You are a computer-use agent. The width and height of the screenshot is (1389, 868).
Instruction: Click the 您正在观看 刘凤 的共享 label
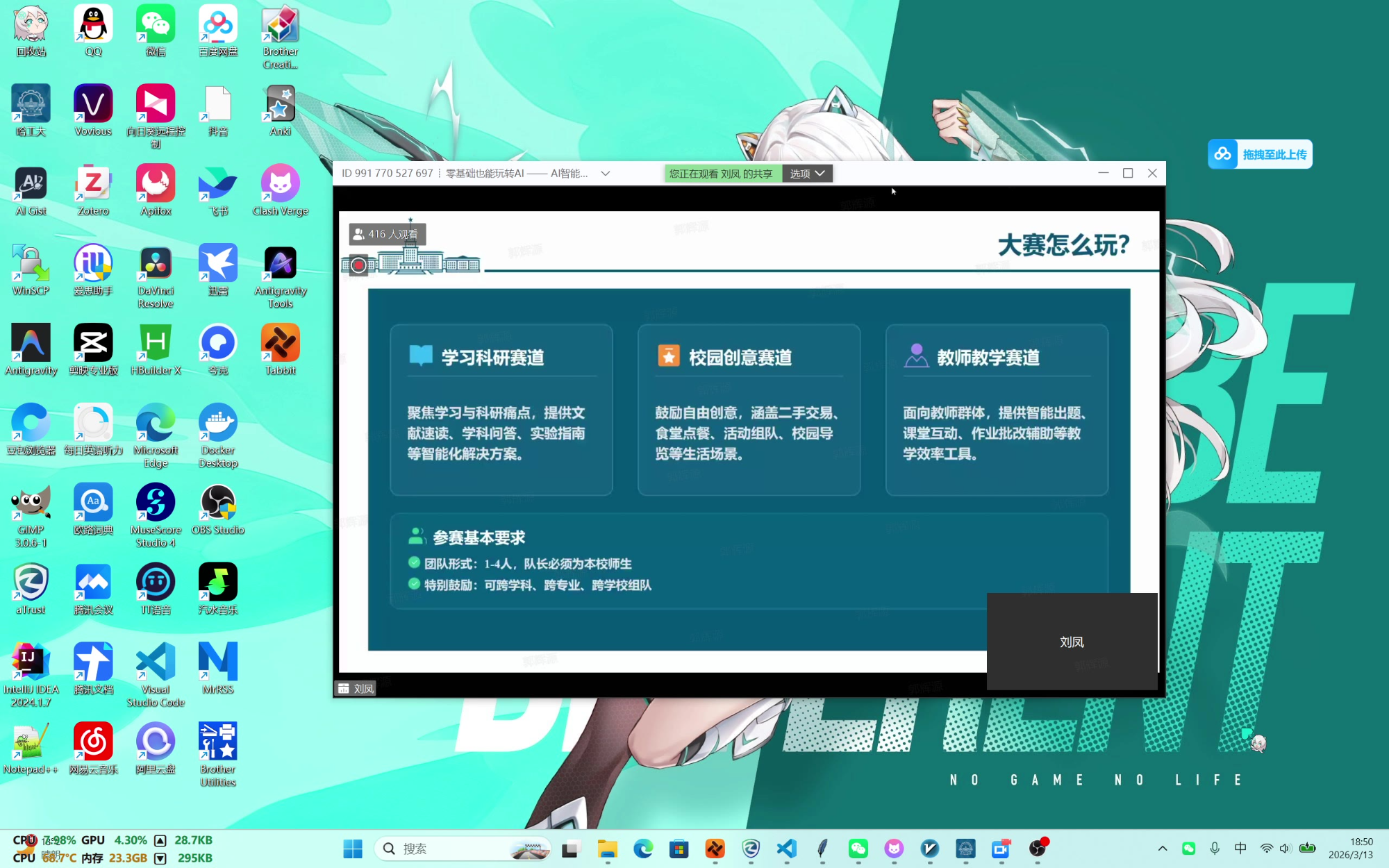click(721, 174)
